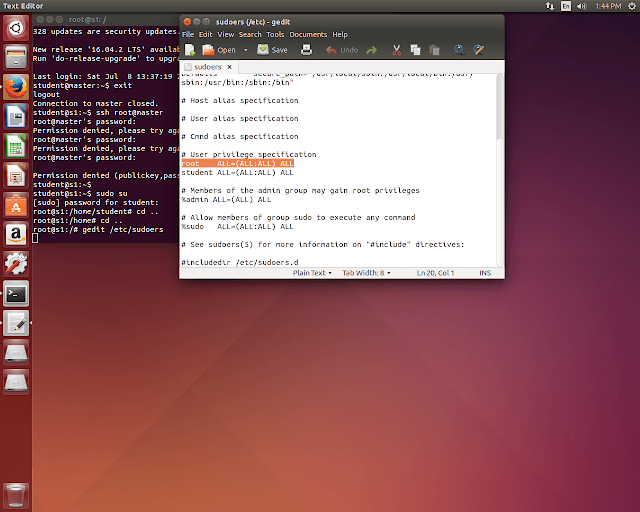Image resolution: width=640 pixels, height=512 pixels.
Task: Click the highlighted root ALL=(ALL:ALL) line
Action: [237, 163]
